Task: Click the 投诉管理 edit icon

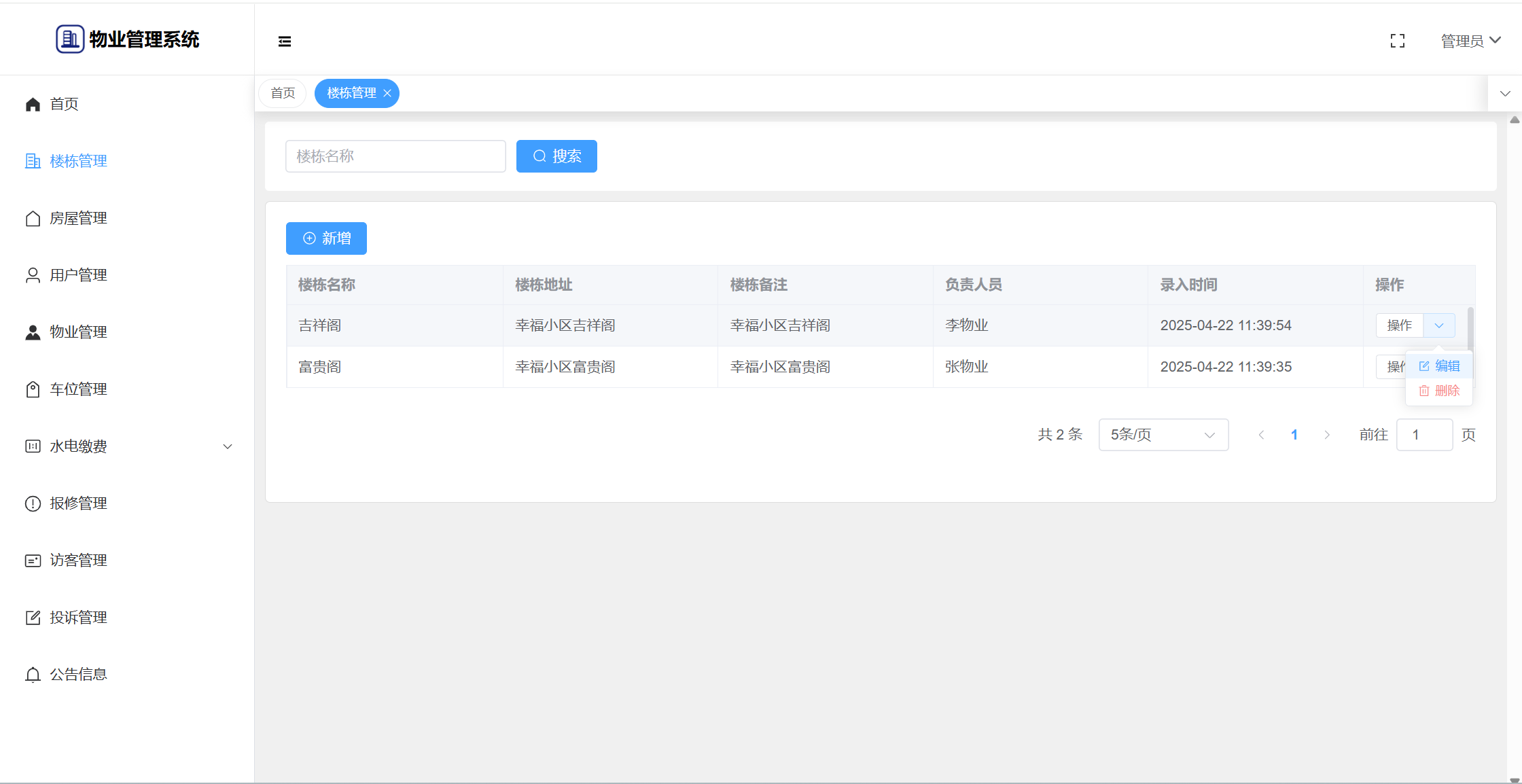Action: [x=33, y=618]
